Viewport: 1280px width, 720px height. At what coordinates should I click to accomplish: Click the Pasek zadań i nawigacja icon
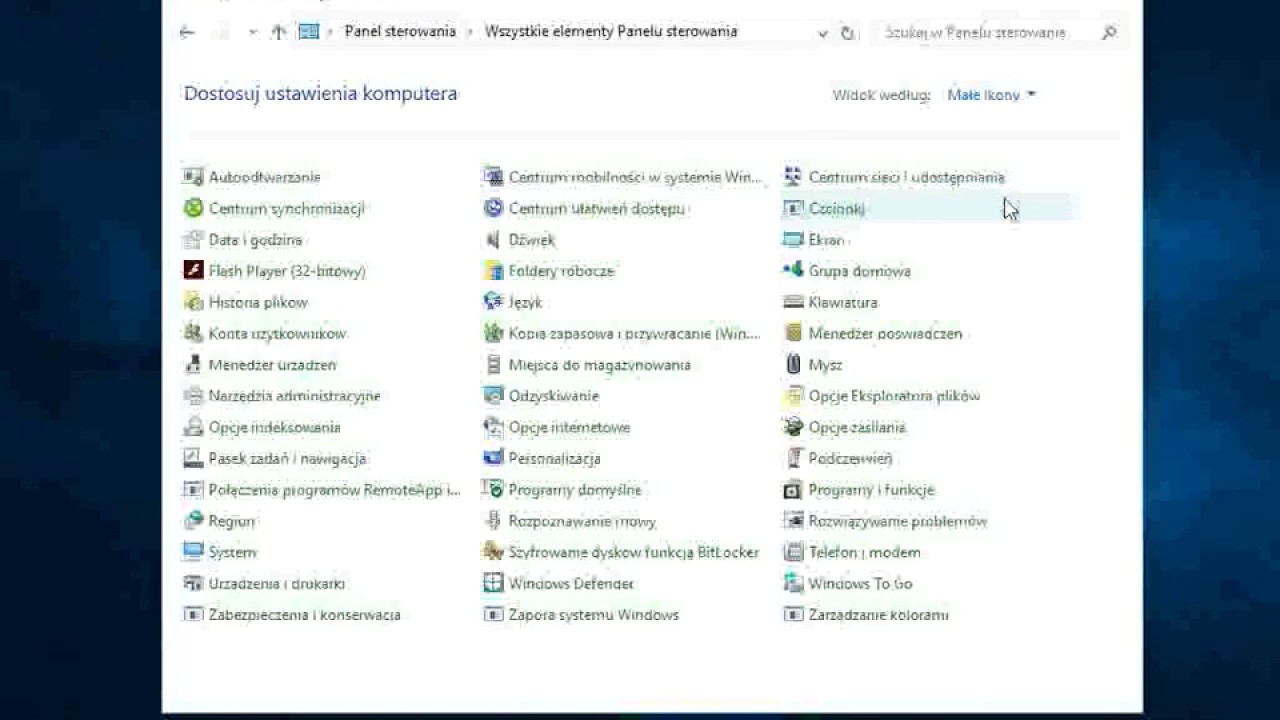[x=193, y=458]
